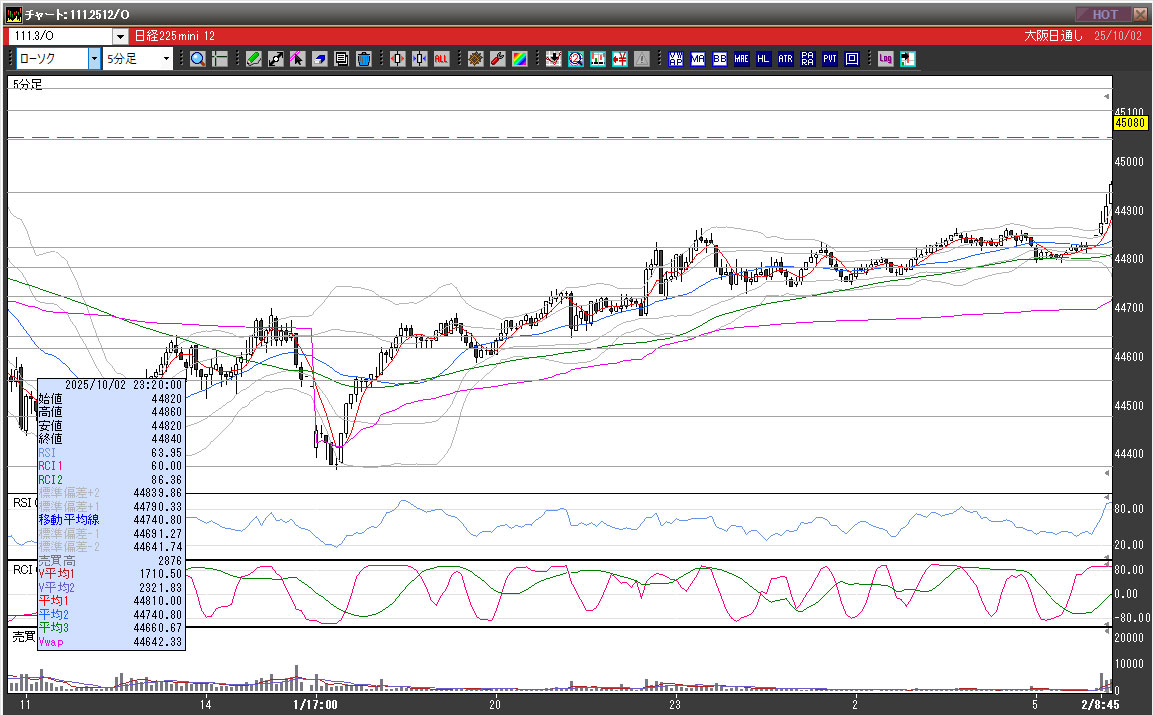Click the eraser tool icon
1153x715 pixels.
click(320, 59)
